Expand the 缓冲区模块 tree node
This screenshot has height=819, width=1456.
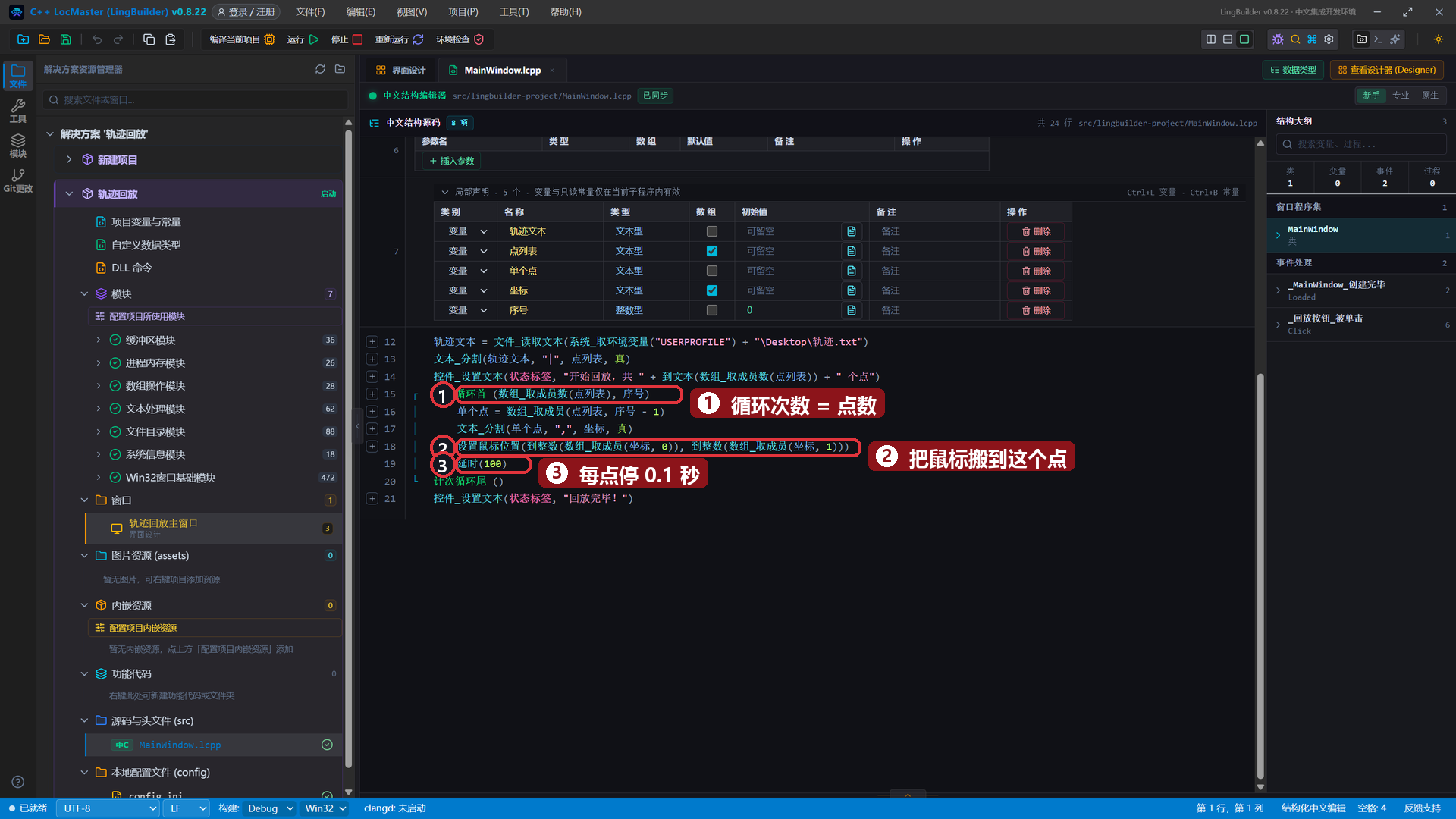tap(99, 340)
